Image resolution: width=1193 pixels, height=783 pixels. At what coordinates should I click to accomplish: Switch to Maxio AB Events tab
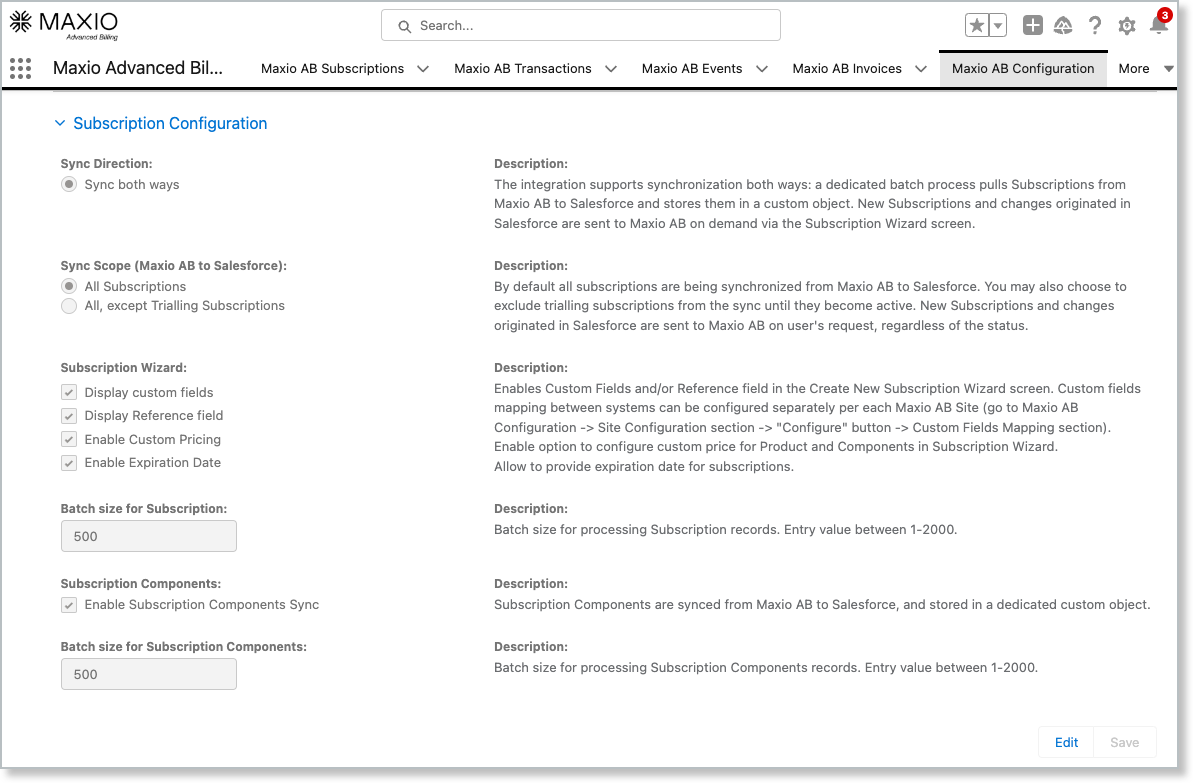coord(691,69)
